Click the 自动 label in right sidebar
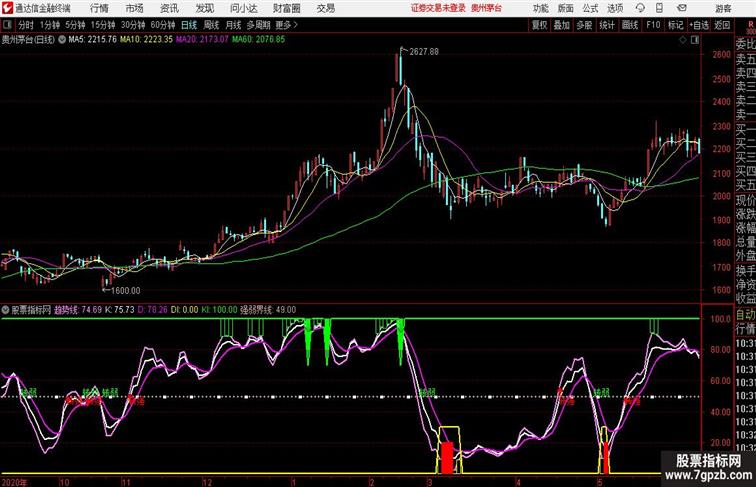 click(745, 315)
